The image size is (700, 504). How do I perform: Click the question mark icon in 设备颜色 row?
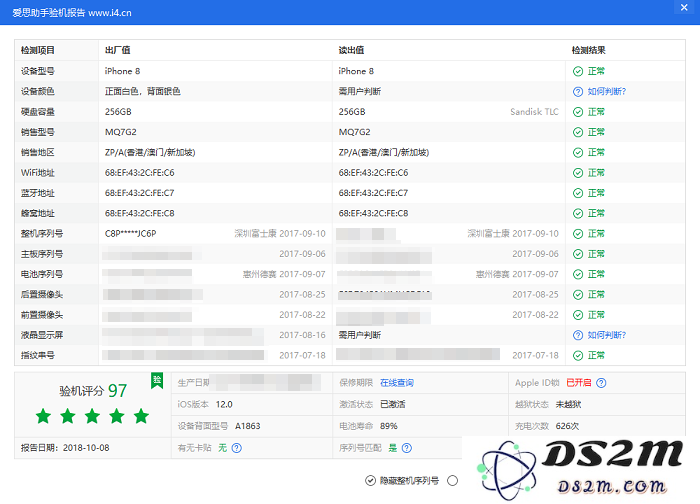(578, 92)
